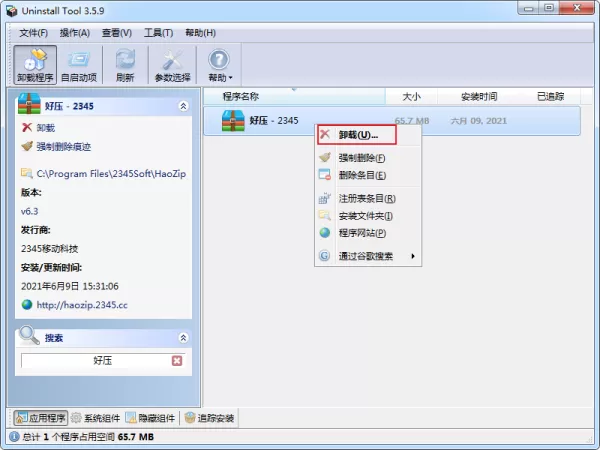600x450 pixels.
Task: Click the red X icon beside 卸载(U)
Action: tap(325, 134)
